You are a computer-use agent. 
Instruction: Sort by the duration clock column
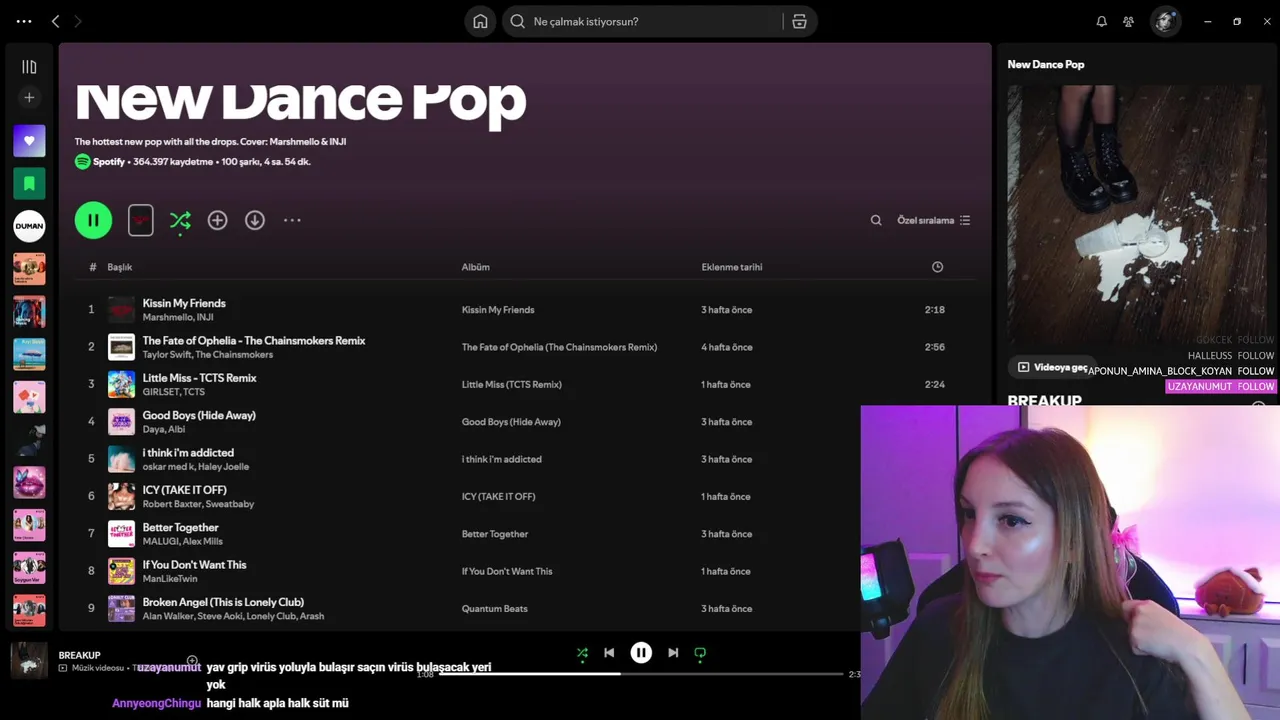(937, 267)
